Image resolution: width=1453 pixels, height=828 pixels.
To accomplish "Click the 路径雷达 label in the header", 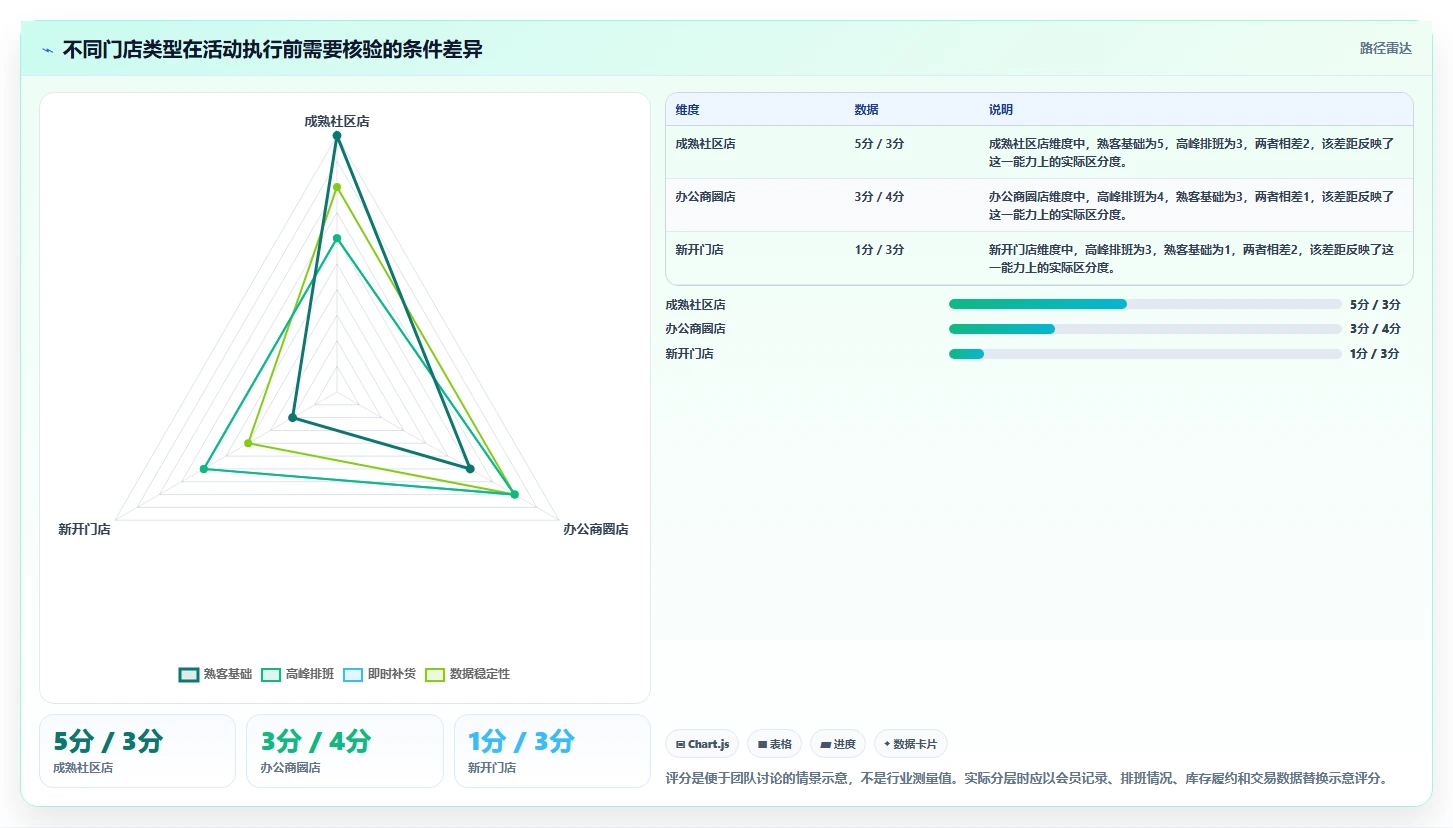I will (x=1385, y=48).
